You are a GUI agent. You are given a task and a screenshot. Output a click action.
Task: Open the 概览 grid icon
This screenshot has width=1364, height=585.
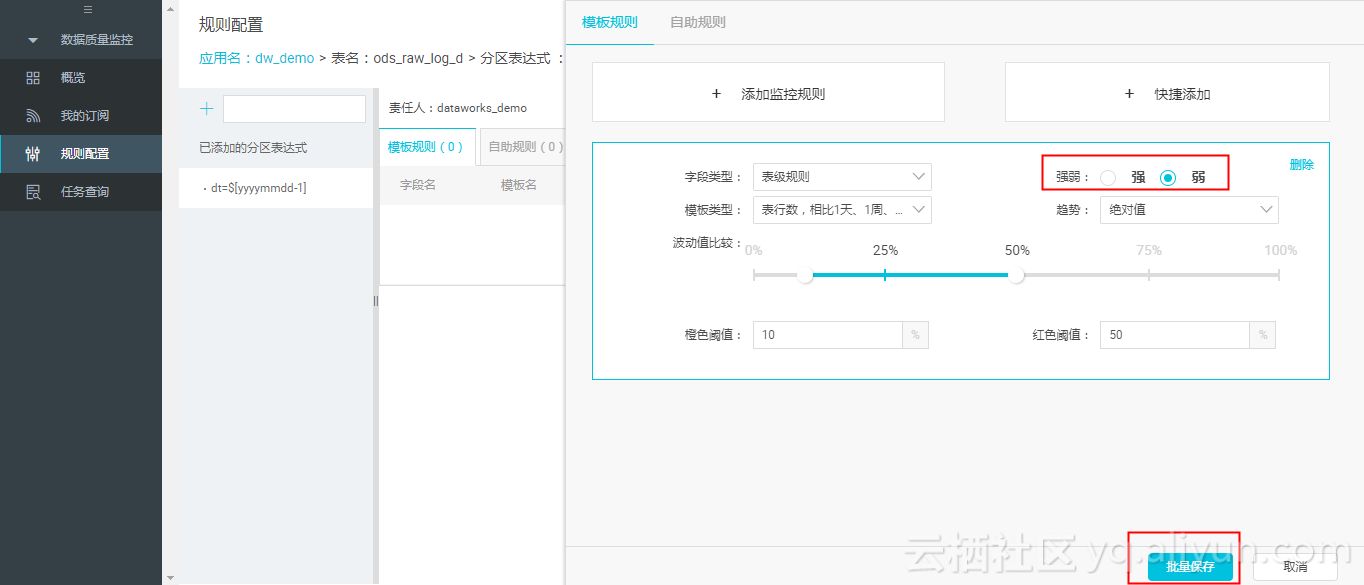[33, 78]
